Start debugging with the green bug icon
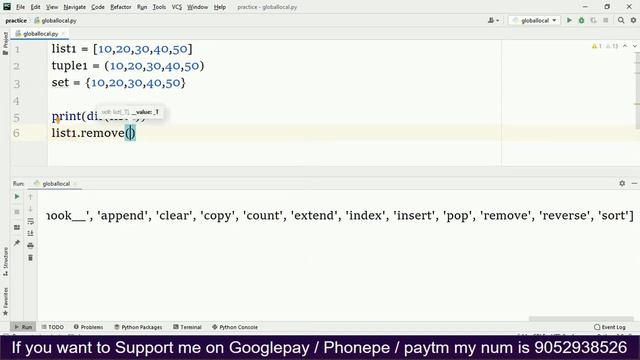The width and height of the screenshot is (640, 360). pos(581,20)
